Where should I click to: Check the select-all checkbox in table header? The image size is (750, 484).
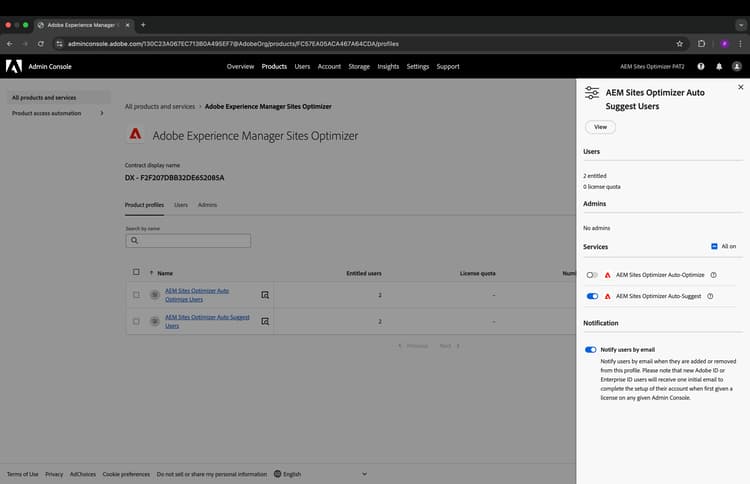click(136, 272)
